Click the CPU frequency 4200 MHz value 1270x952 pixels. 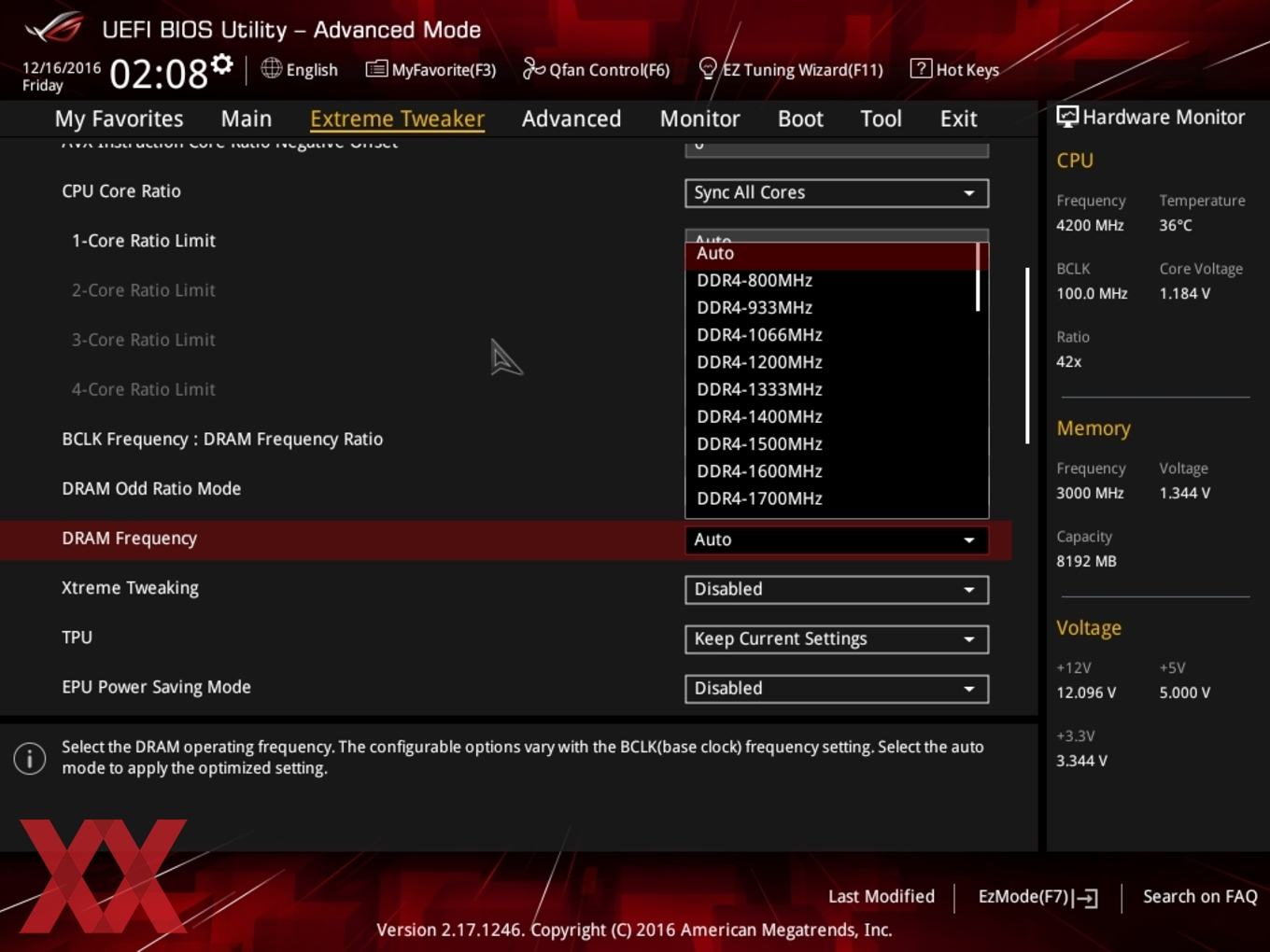point(1090,225)
